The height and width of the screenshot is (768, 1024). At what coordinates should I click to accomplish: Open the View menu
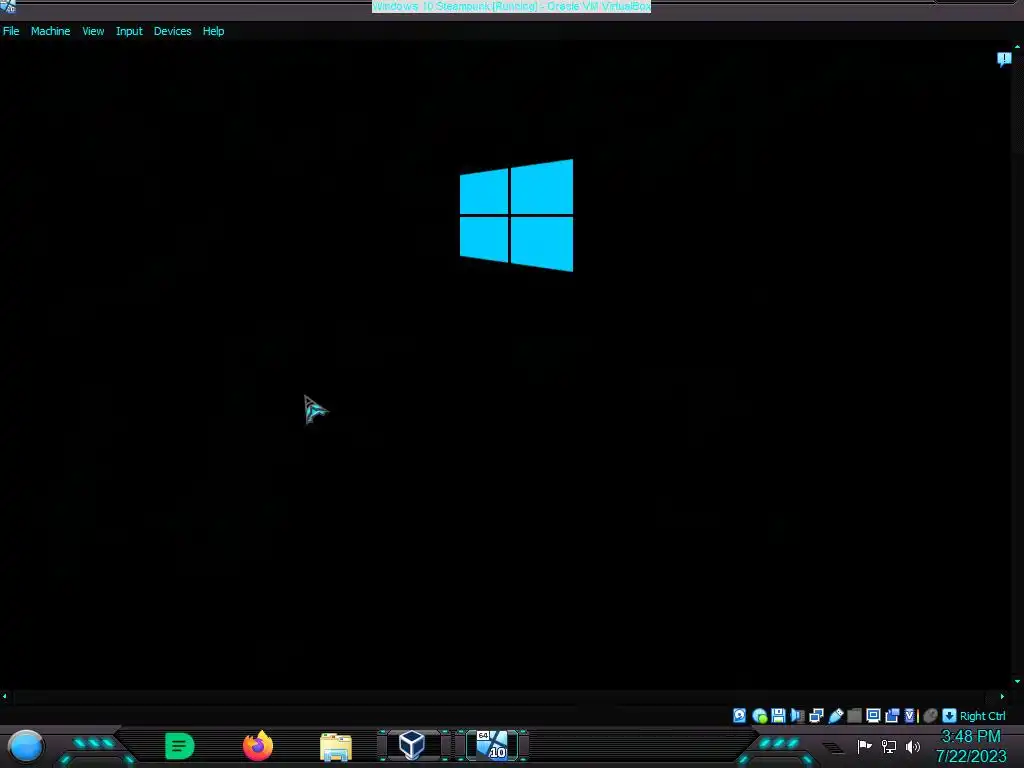pyautogui.click(x=93, y=31)
